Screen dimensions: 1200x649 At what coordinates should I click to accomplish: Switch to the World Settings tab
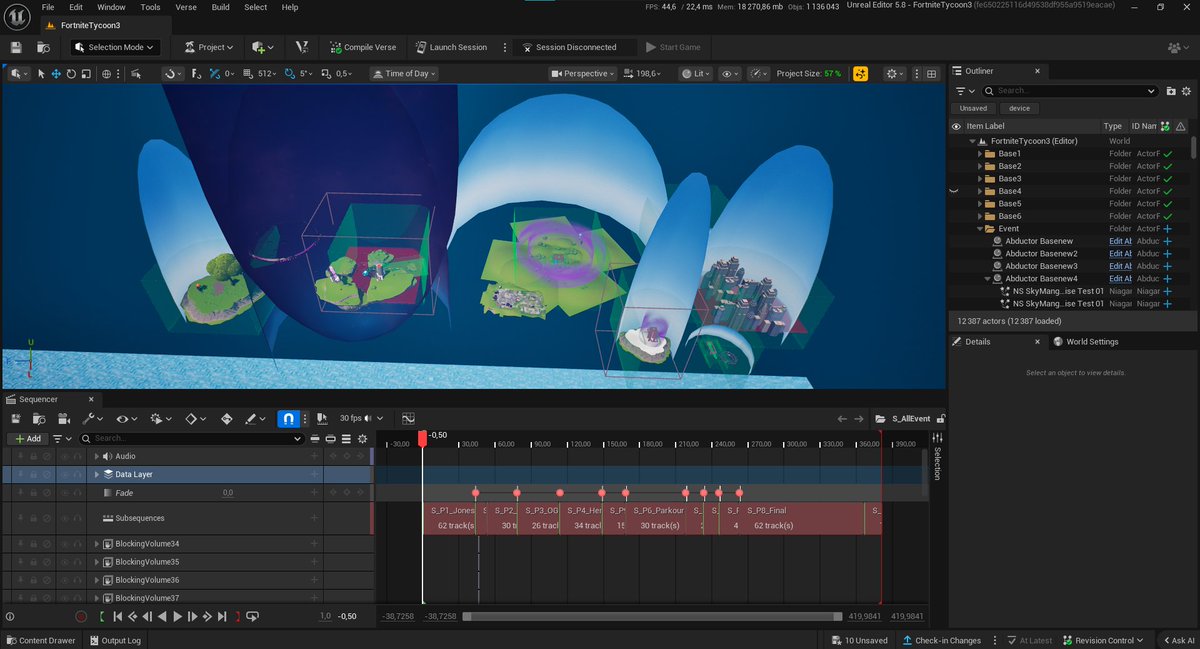click(1086, 342)
